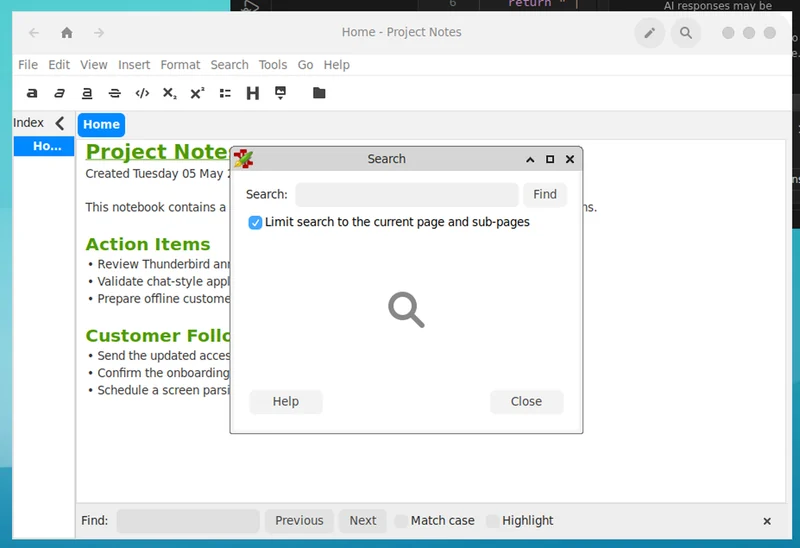Open search with magnifier in title bar
The image size is (800, 548).
tap(686, 33)
